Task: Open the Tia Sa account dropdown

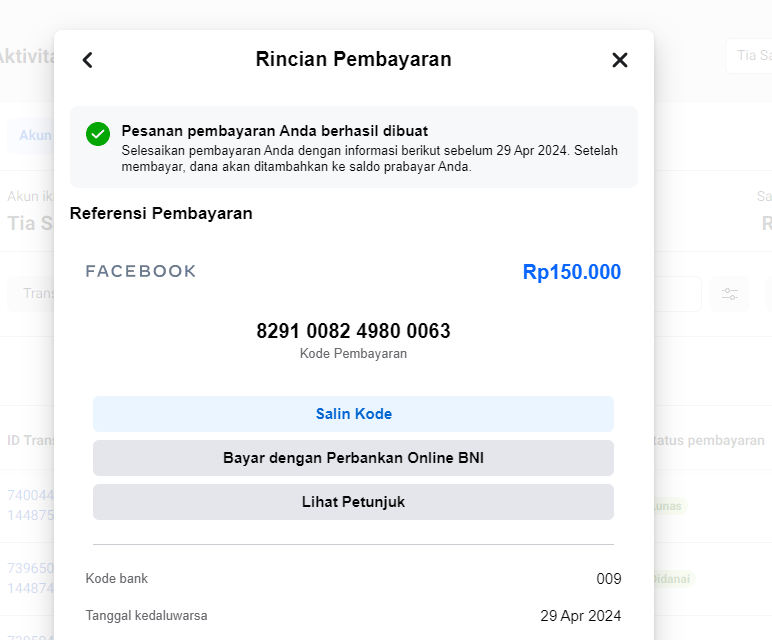Action: click(749, 56)
